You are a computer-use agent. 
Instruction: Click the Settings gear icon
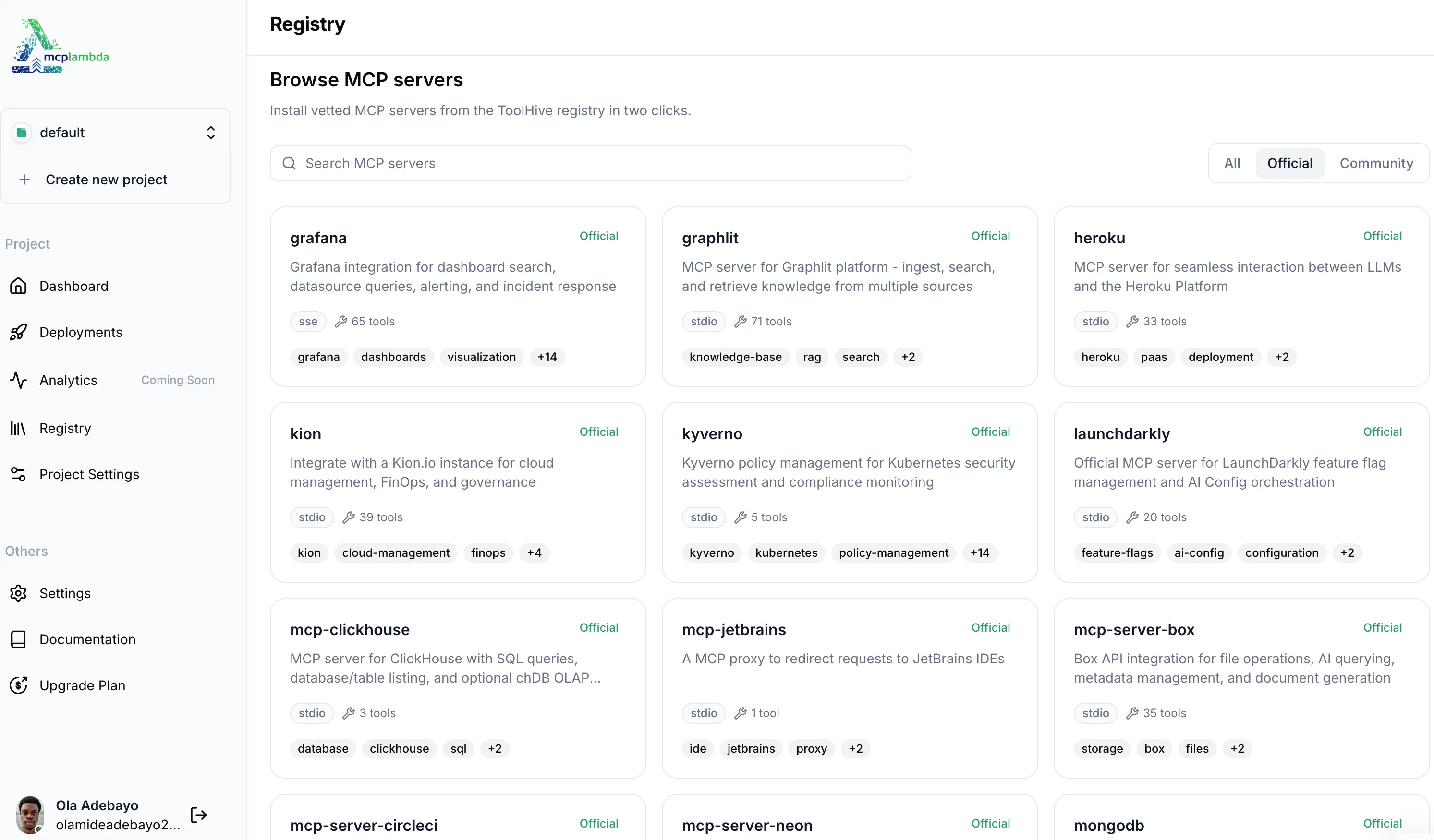tap(18, 593)
